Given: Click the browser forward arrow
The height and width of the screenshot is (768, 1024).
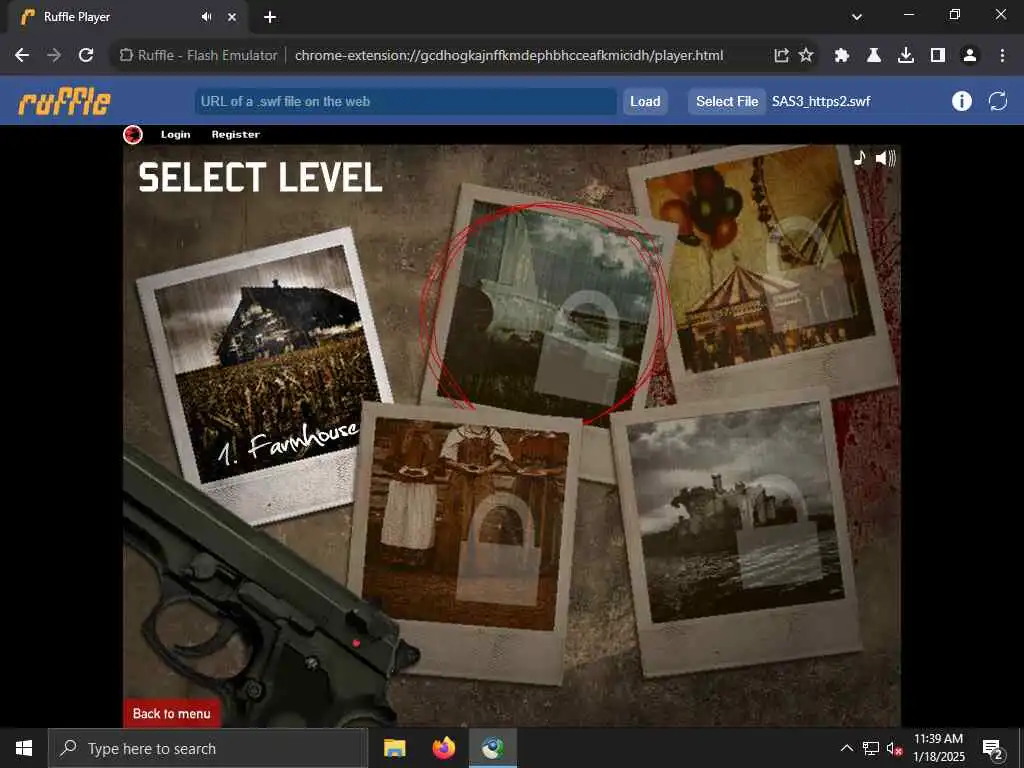Looking at the screenshot, I should click(x=54, y=56).
